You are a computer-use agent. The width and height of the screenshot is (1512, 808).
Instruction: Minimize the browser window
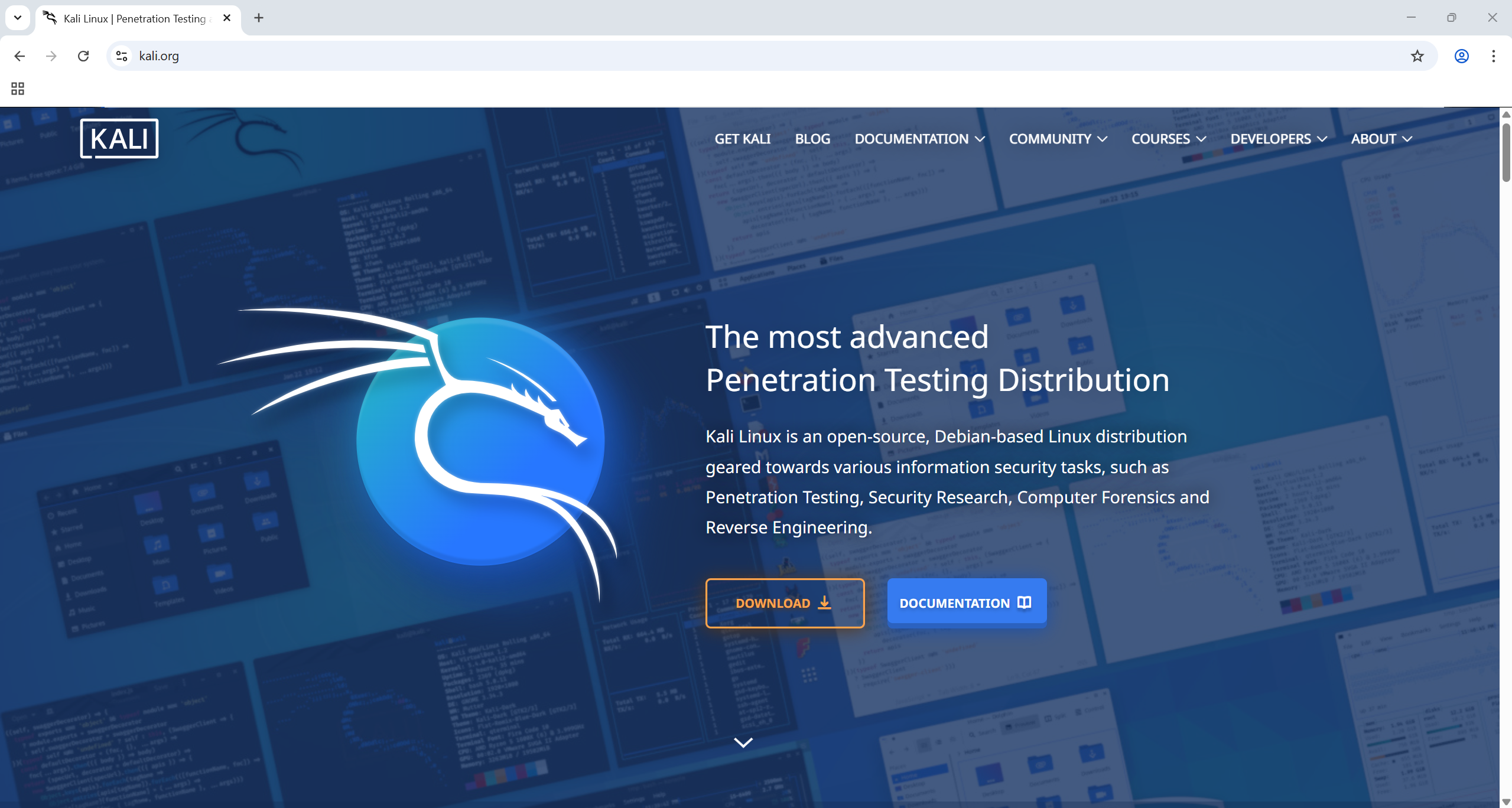pyautogui.click(x=1411, y=18)
